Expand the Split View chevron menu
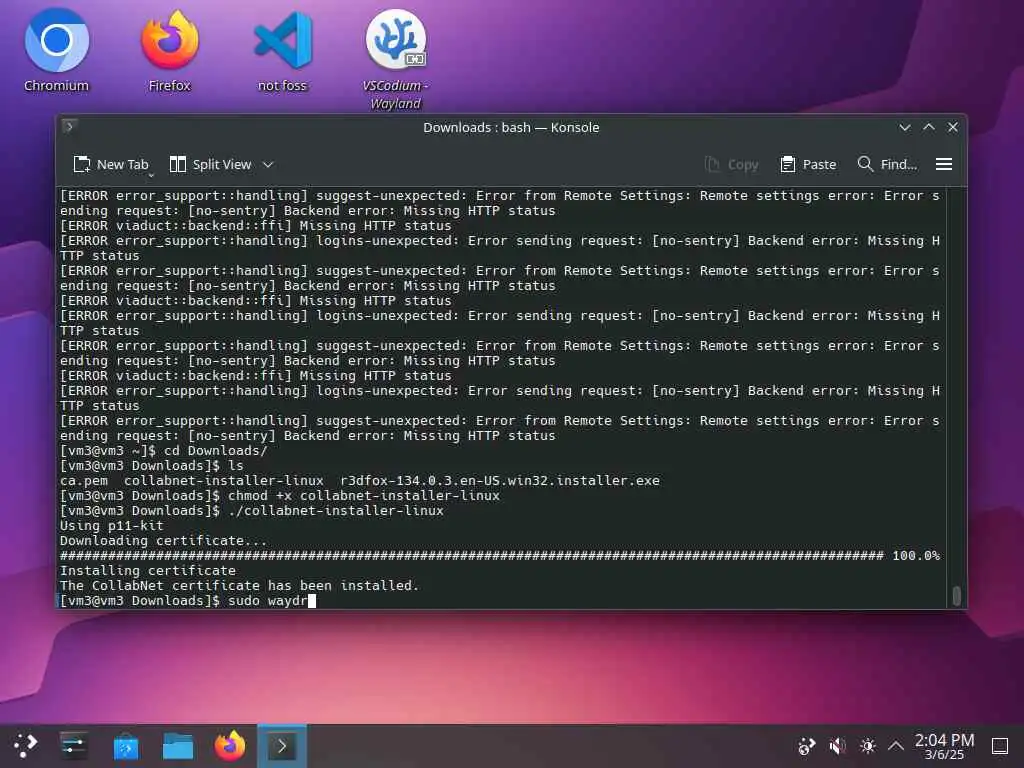1024x768 pixels. [x=268, y=165]
